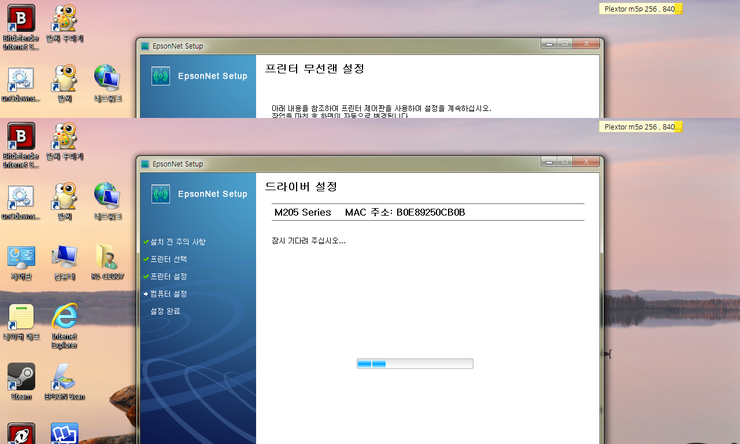This screenshot has height=444, width=740.
Task: Click the M205 Series MAC address line
Action: (384, 212)
